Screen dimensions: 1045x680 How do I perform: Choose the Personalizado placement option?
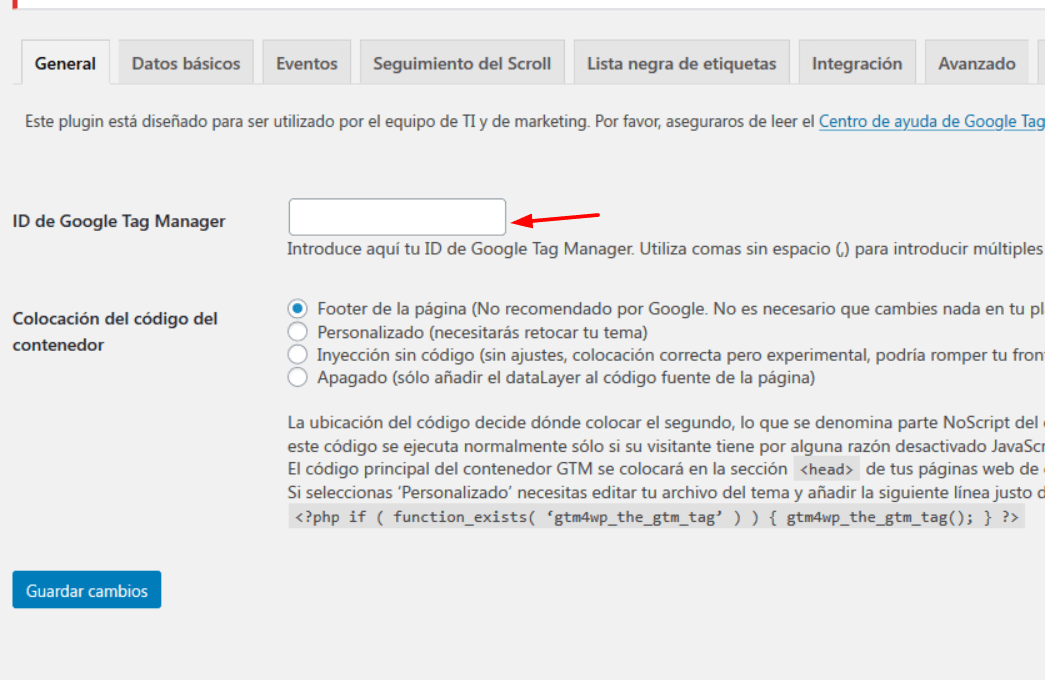tap(297, 331)
